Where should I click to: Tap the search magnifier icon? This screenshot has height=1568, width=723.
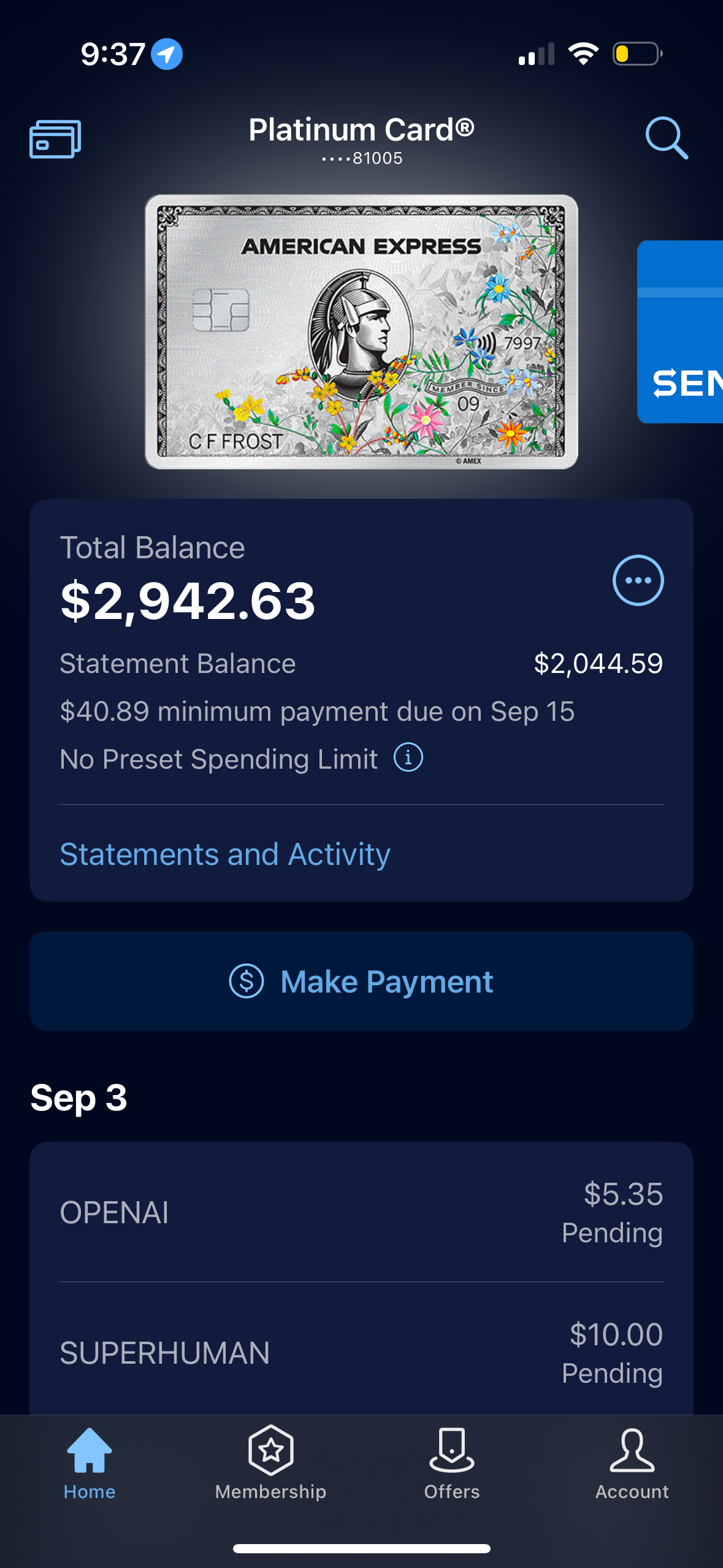tap(667, 139)
